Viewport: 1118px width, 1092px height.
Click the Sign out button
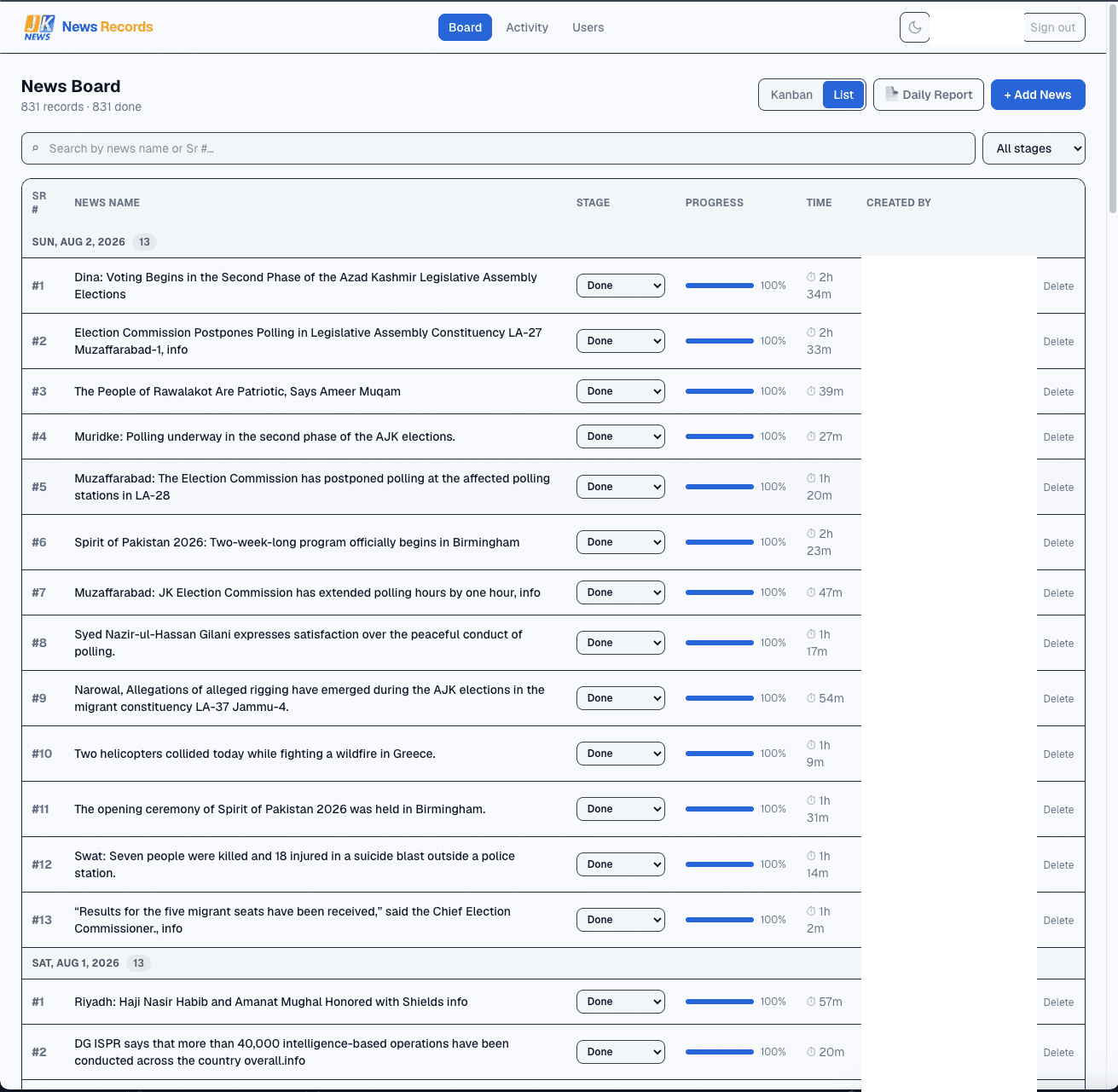(x=1052, y=27)
